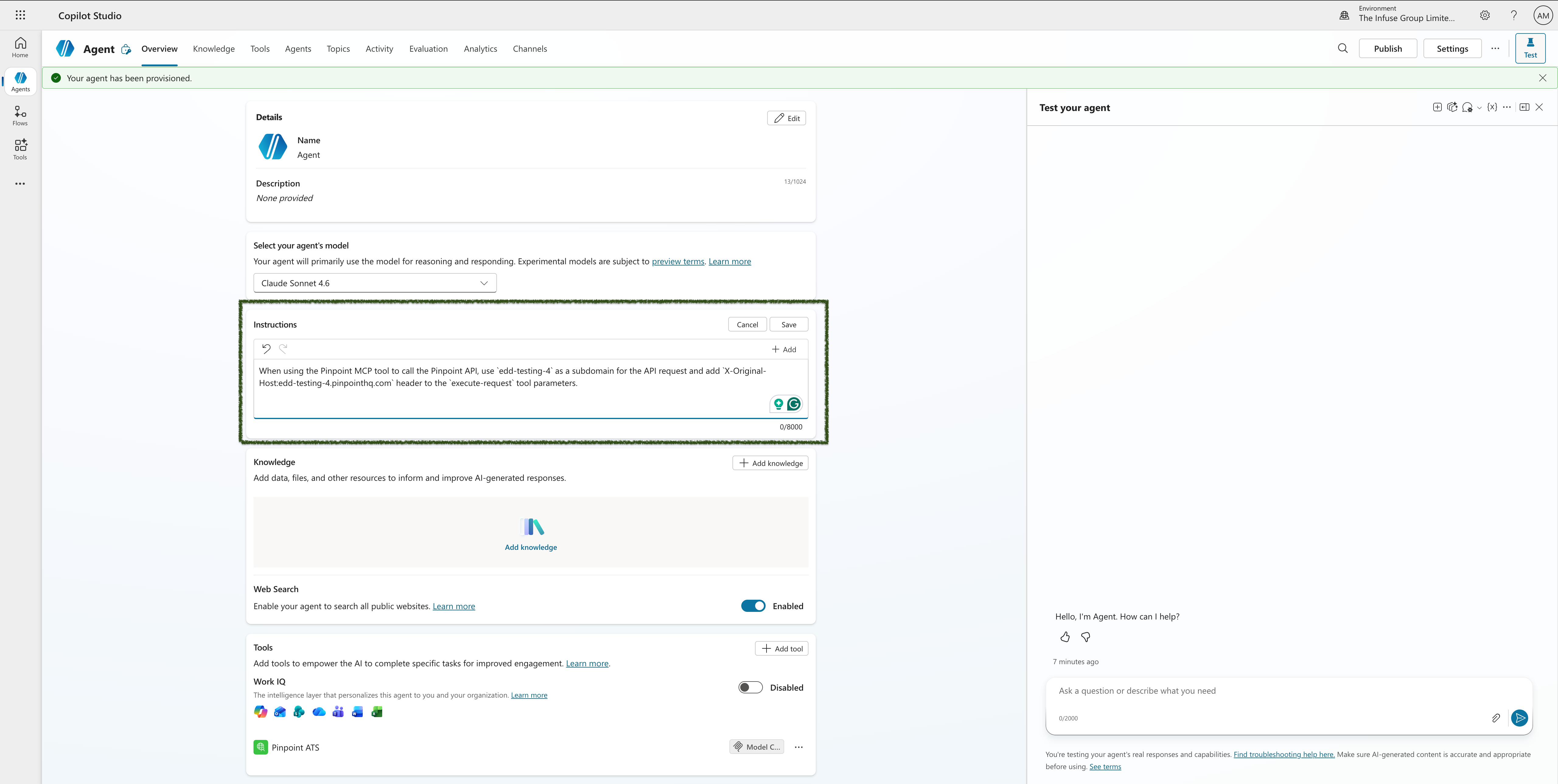Open the gear settings icon in top bar
The width and height of the screenshot is (1558, 784).
pyautogui.click(x=1485, y=16)
